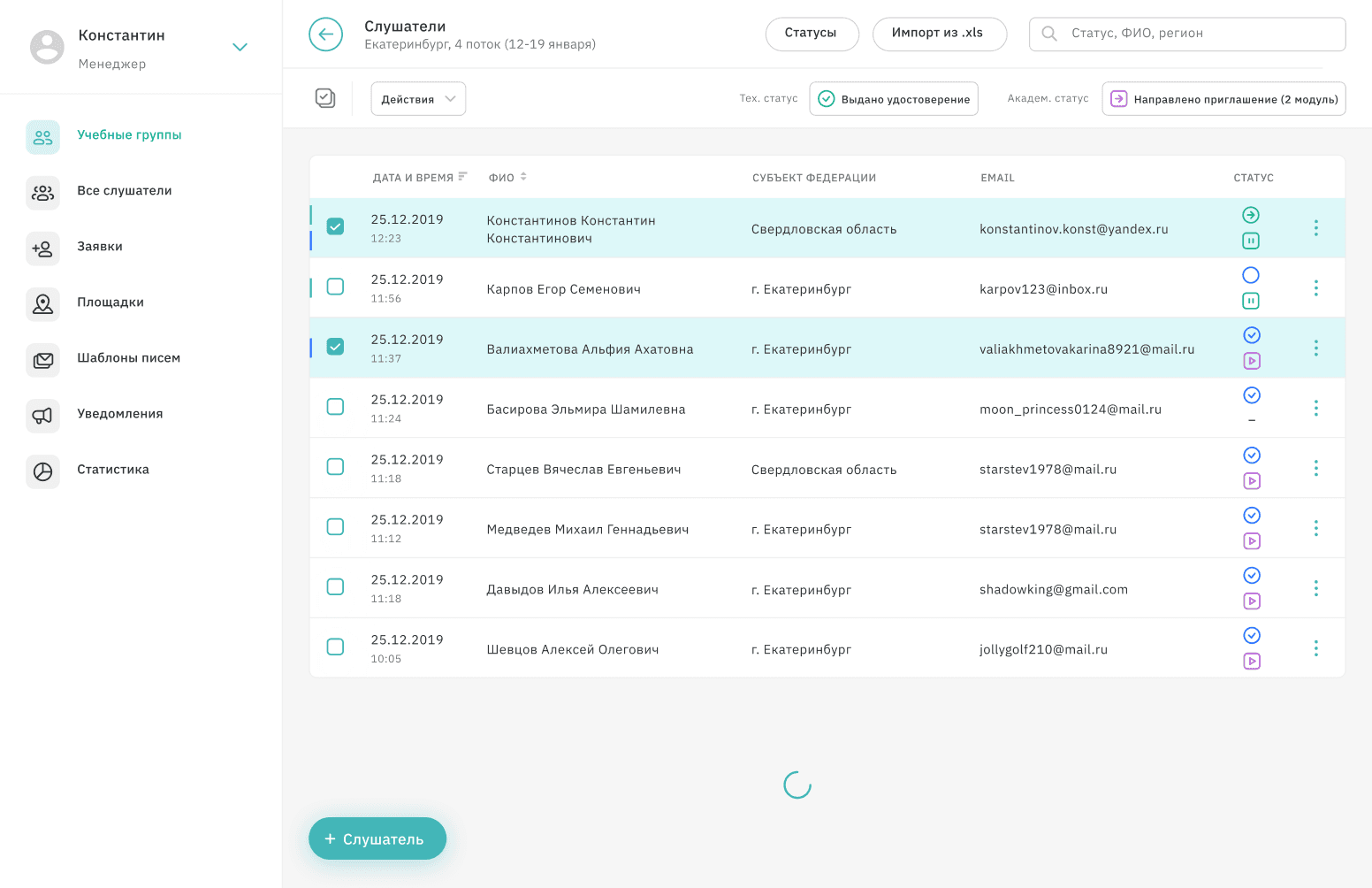Click the Уведомления megaphone icon
This screenshot has width=1372, height=888.
tap(42, 415)
